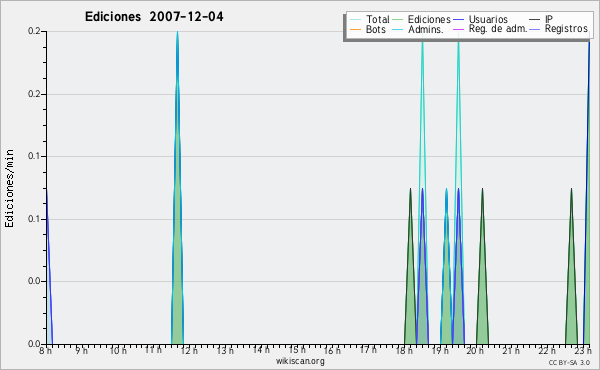Click the "18 h" x-axis label
The width and height of the screenshot is (600, 370).
tap(403, 350)
